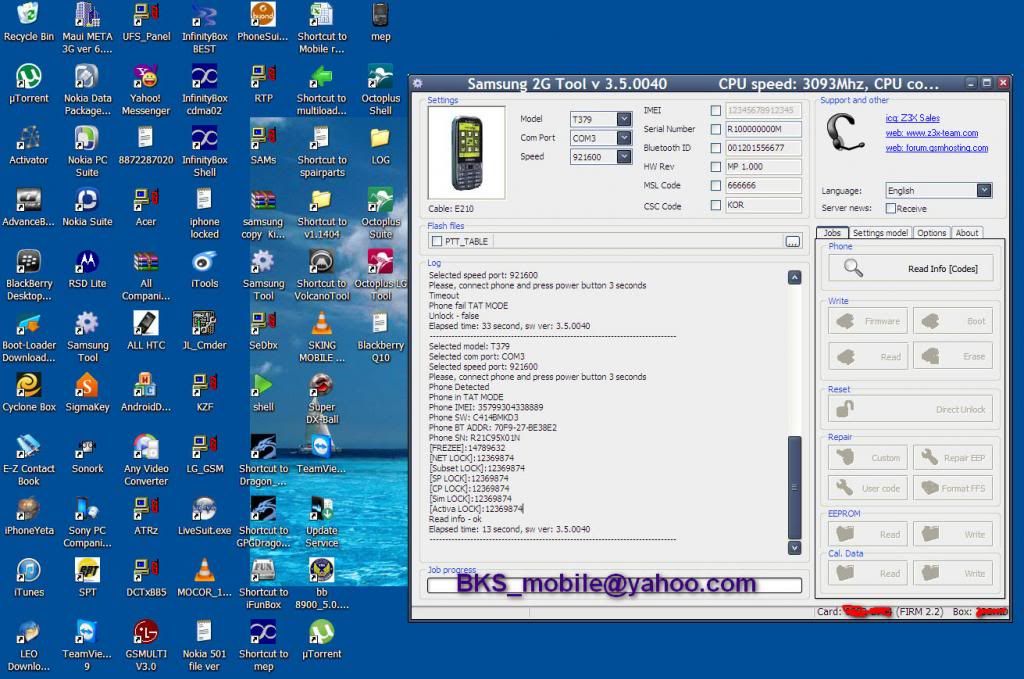The image size is (1024, 679).
Task: Enable the Bluetooth ID checkbox
Action: [715, 148]
